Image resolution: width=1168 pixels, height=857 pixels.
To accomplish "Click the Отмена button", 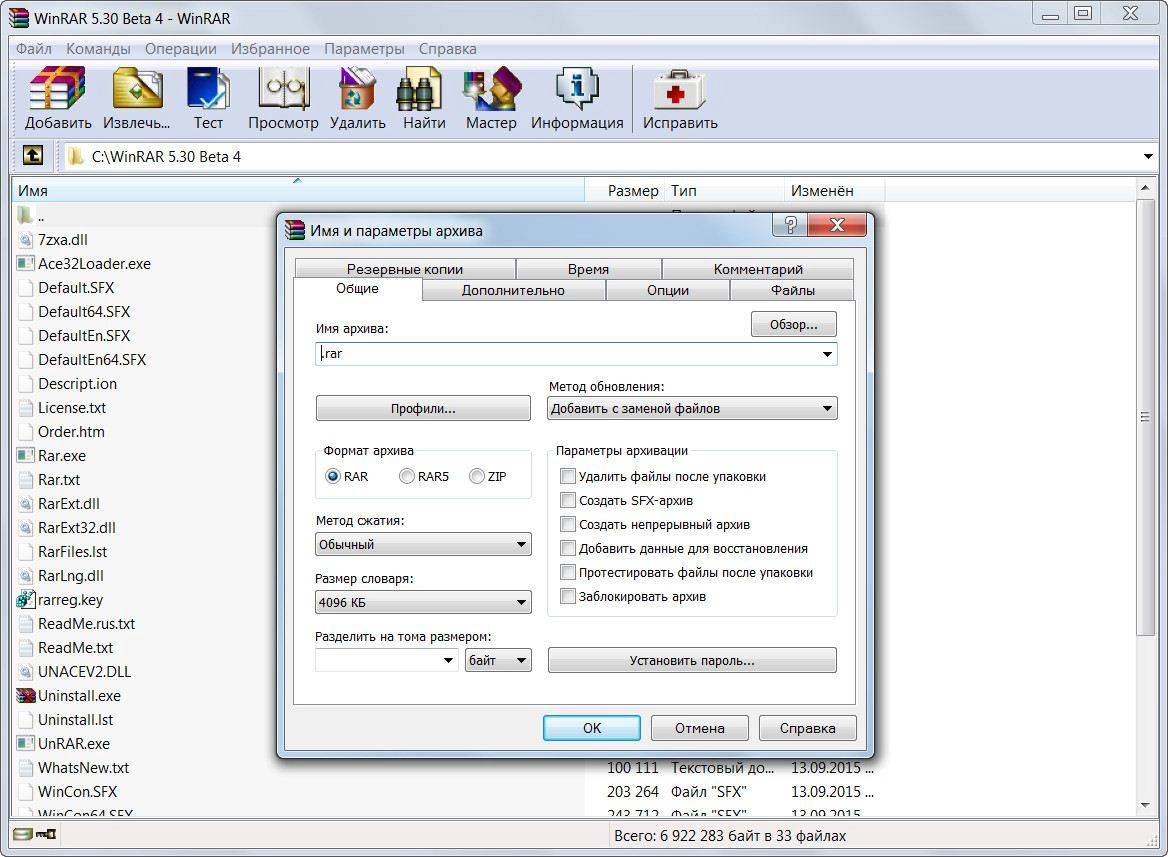I will tap(699, 728).
